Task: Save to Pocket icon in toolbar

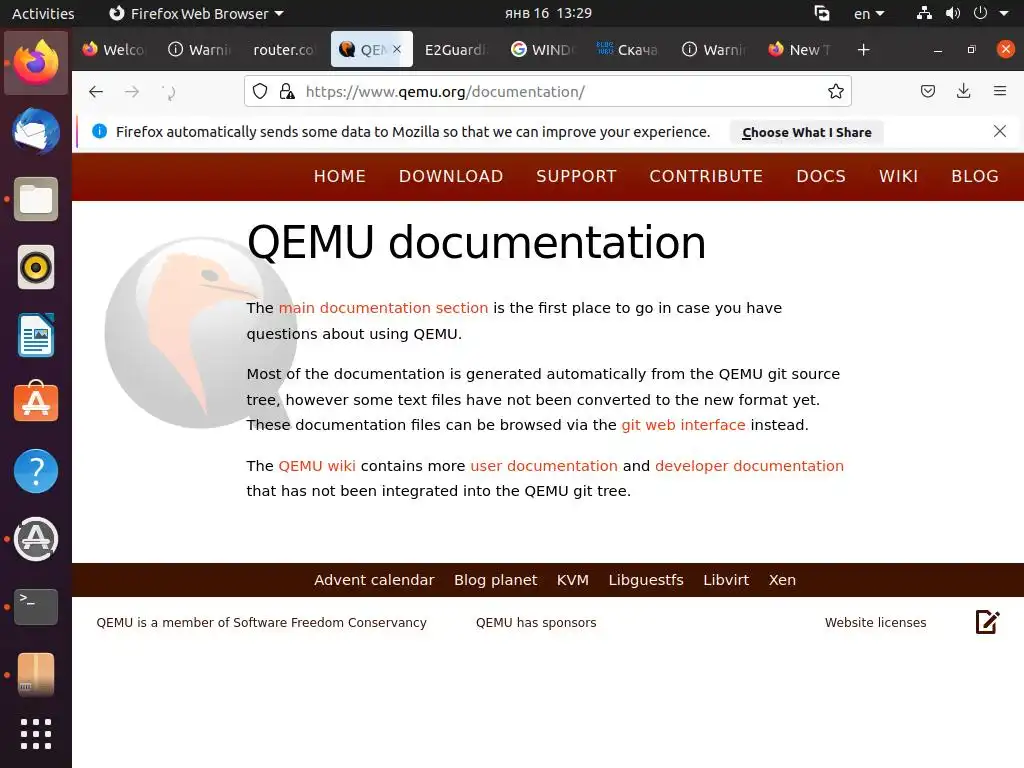Action: pos(928,91)
